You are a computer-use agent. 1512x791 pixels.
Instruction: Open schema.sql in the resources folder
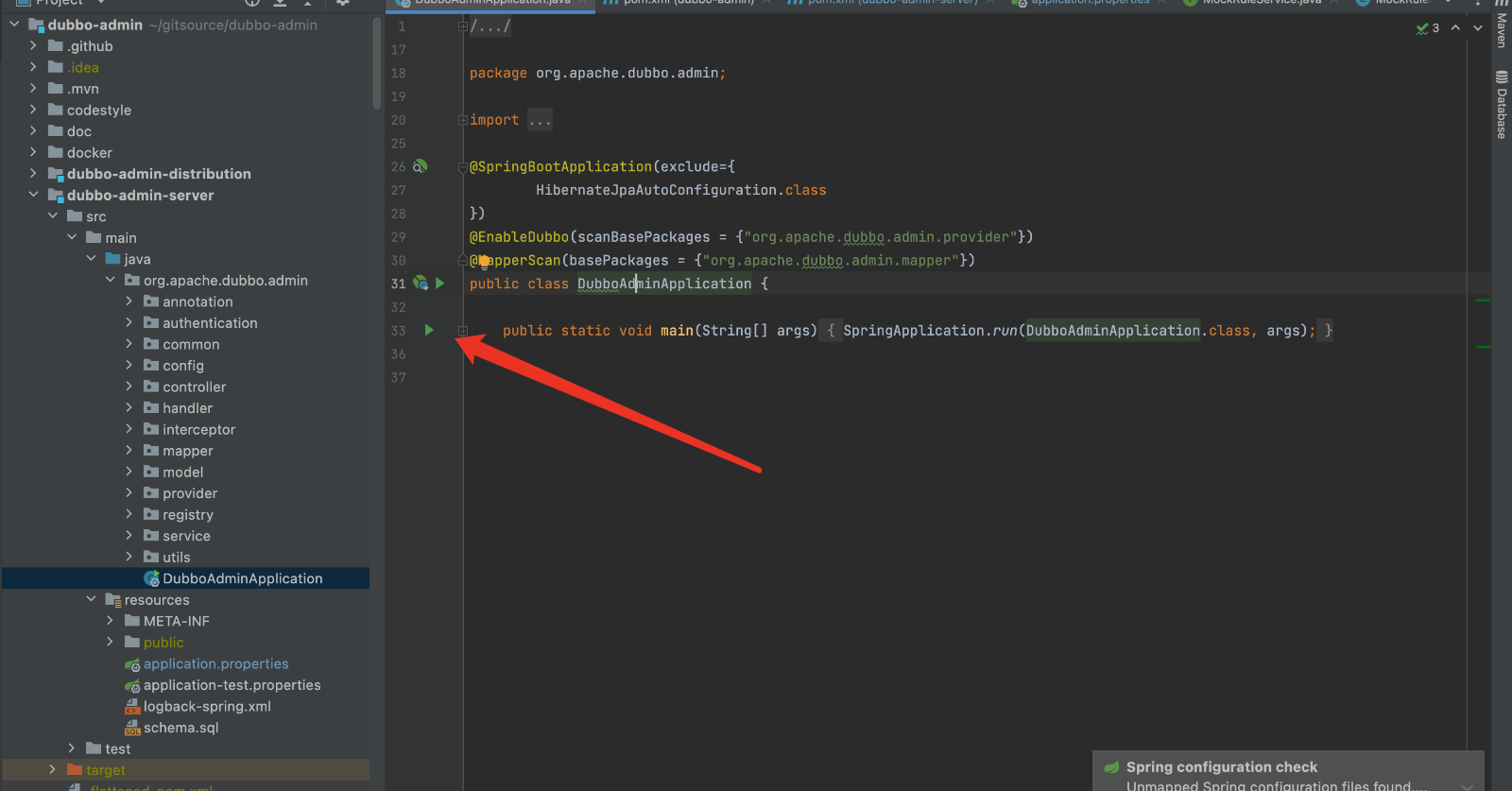click(x=180, y=728)
